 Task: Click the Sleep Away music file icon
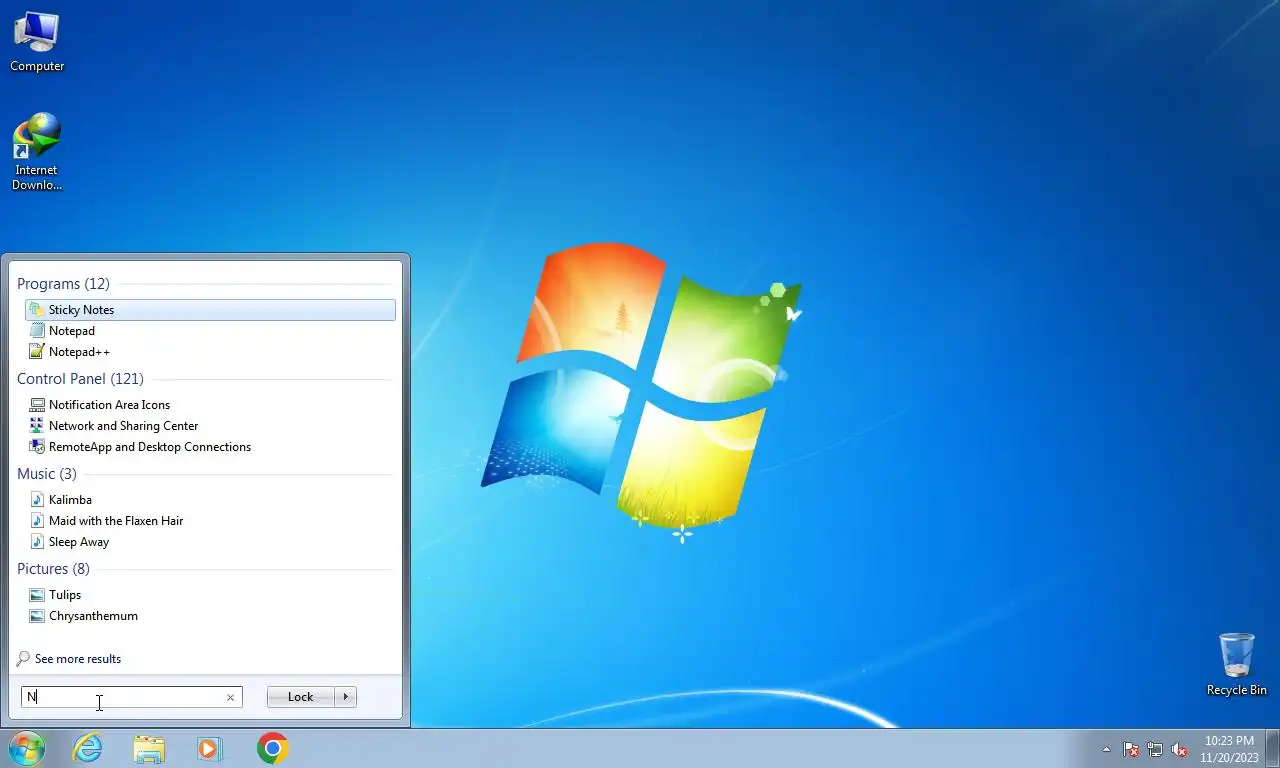click(x=37, y=542)
